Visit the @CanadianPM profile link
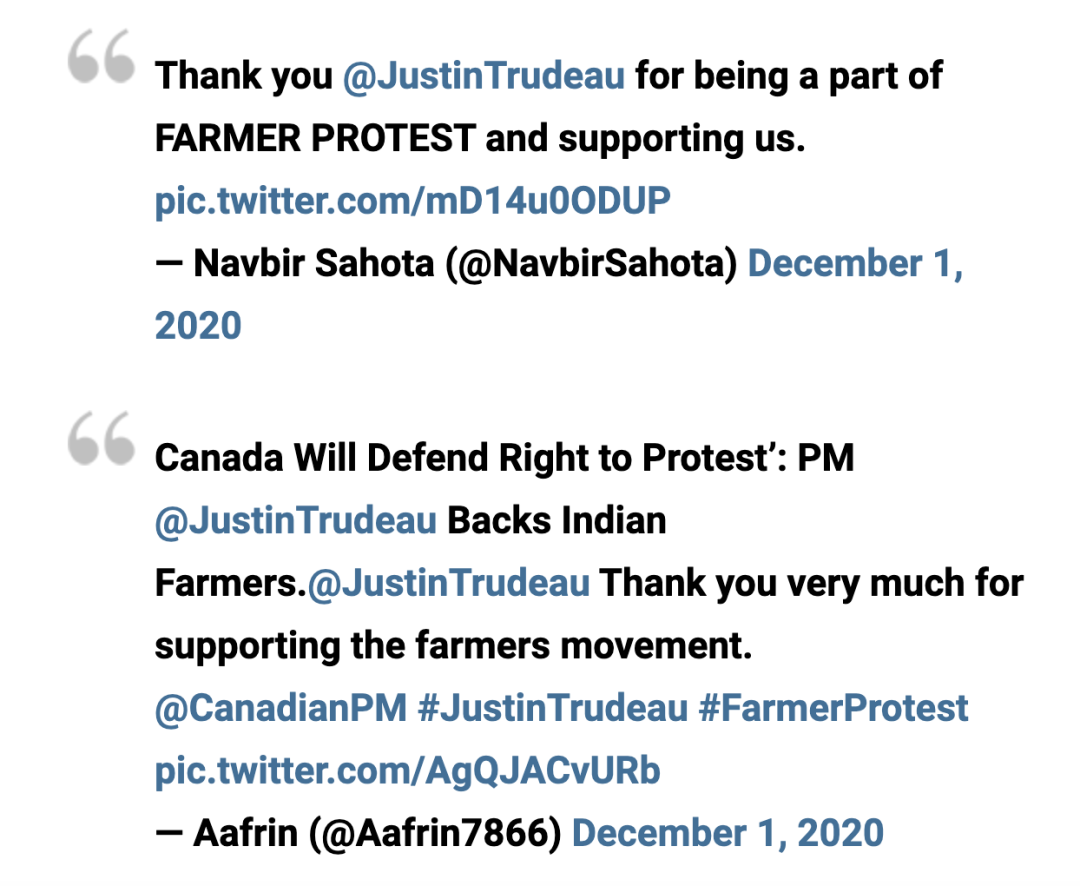Image resolution: width=1080 pixels, height=886 pixels. point(281,708)
